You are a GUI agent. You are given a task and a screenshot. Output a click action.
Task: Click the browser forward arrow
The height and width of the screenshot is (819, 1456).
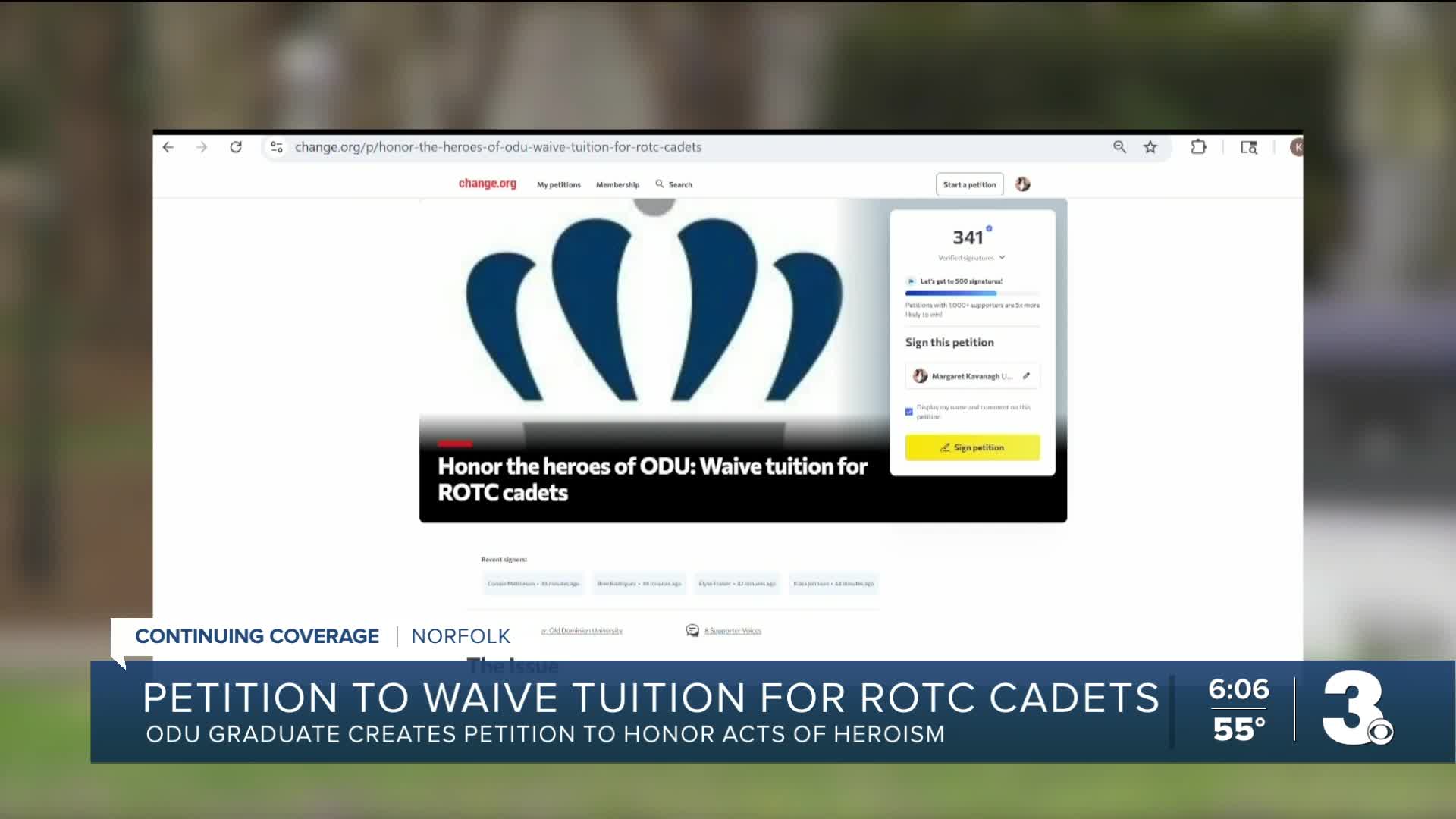coord(202,147)
